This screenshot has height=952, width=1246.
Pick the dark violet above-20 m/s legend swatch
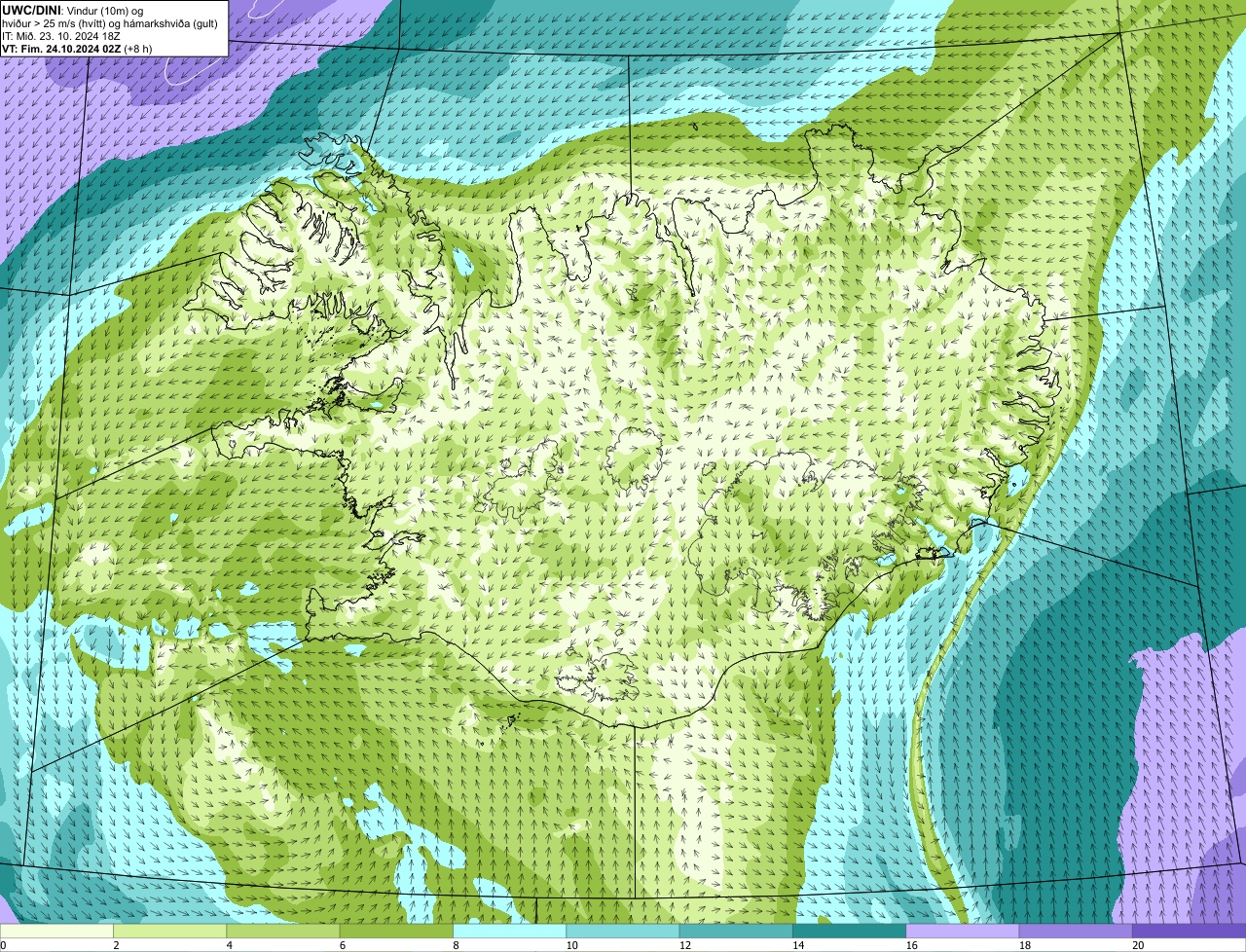click(1190, 932)
